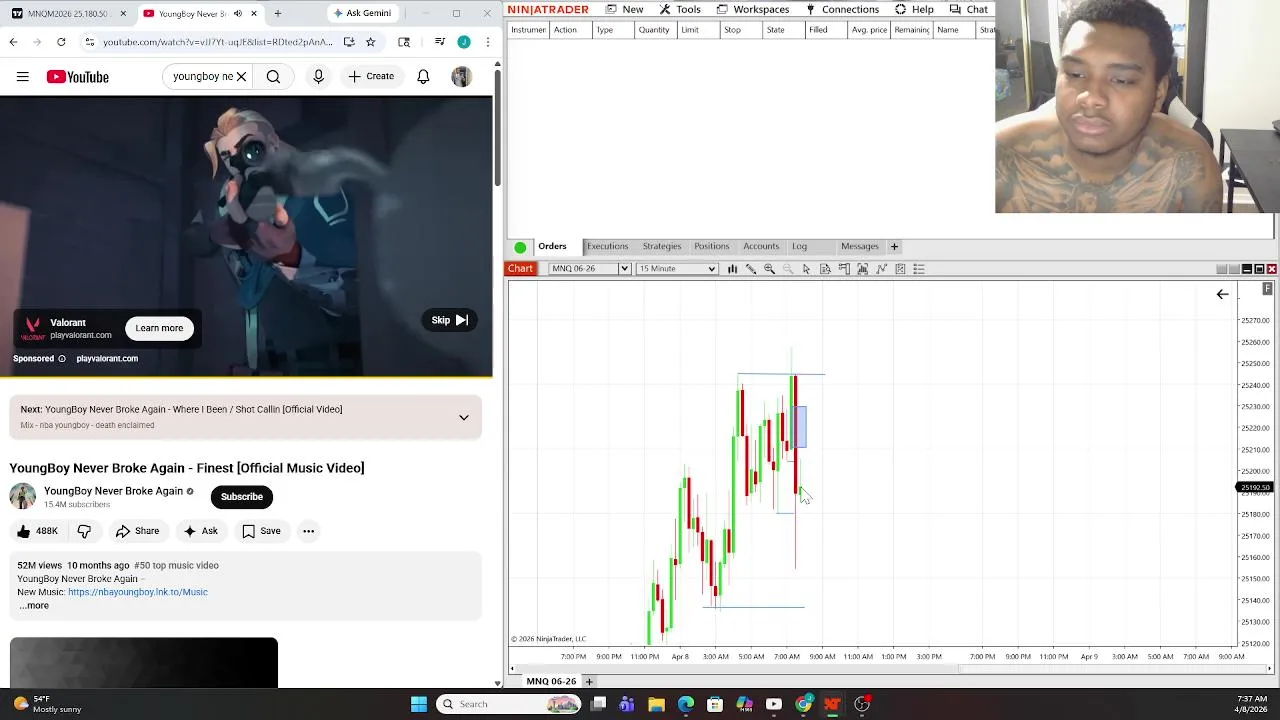Switch to the Executions tab
The width and height of the screenshot is (1280, 720).
click(x=607, y=246)
